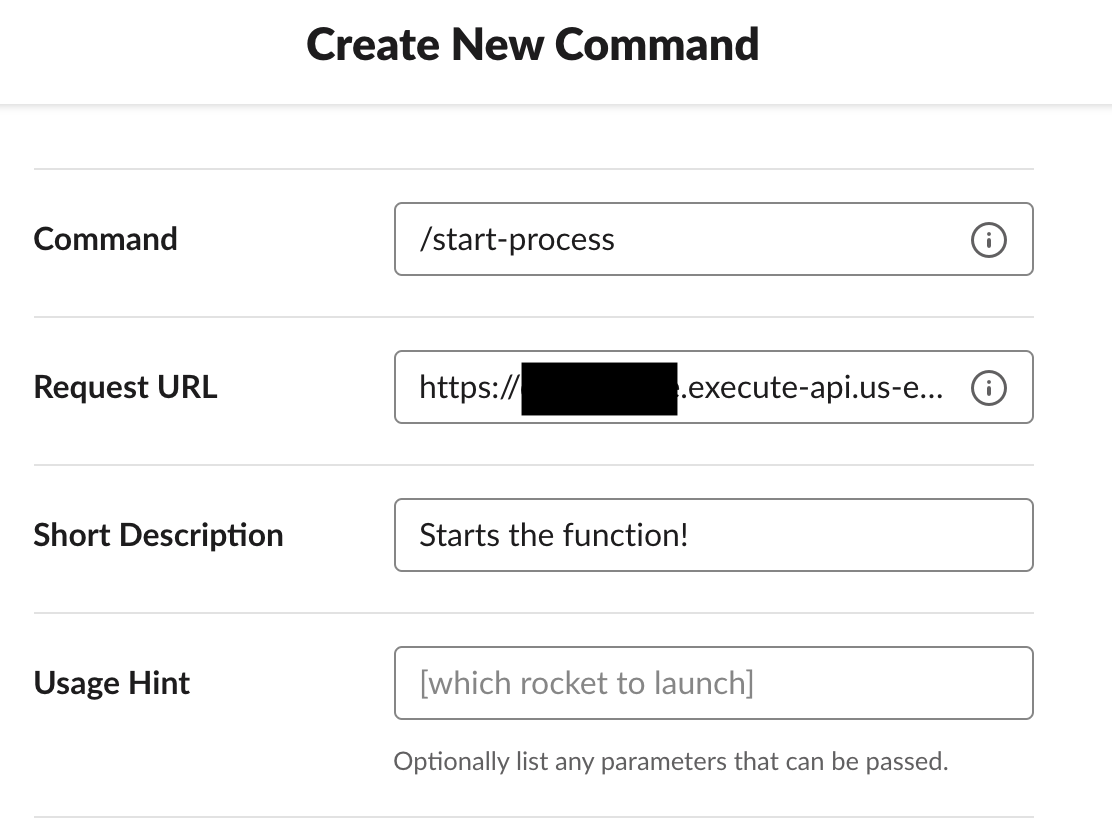Click the "Create New Command" heading

(532, 45)
